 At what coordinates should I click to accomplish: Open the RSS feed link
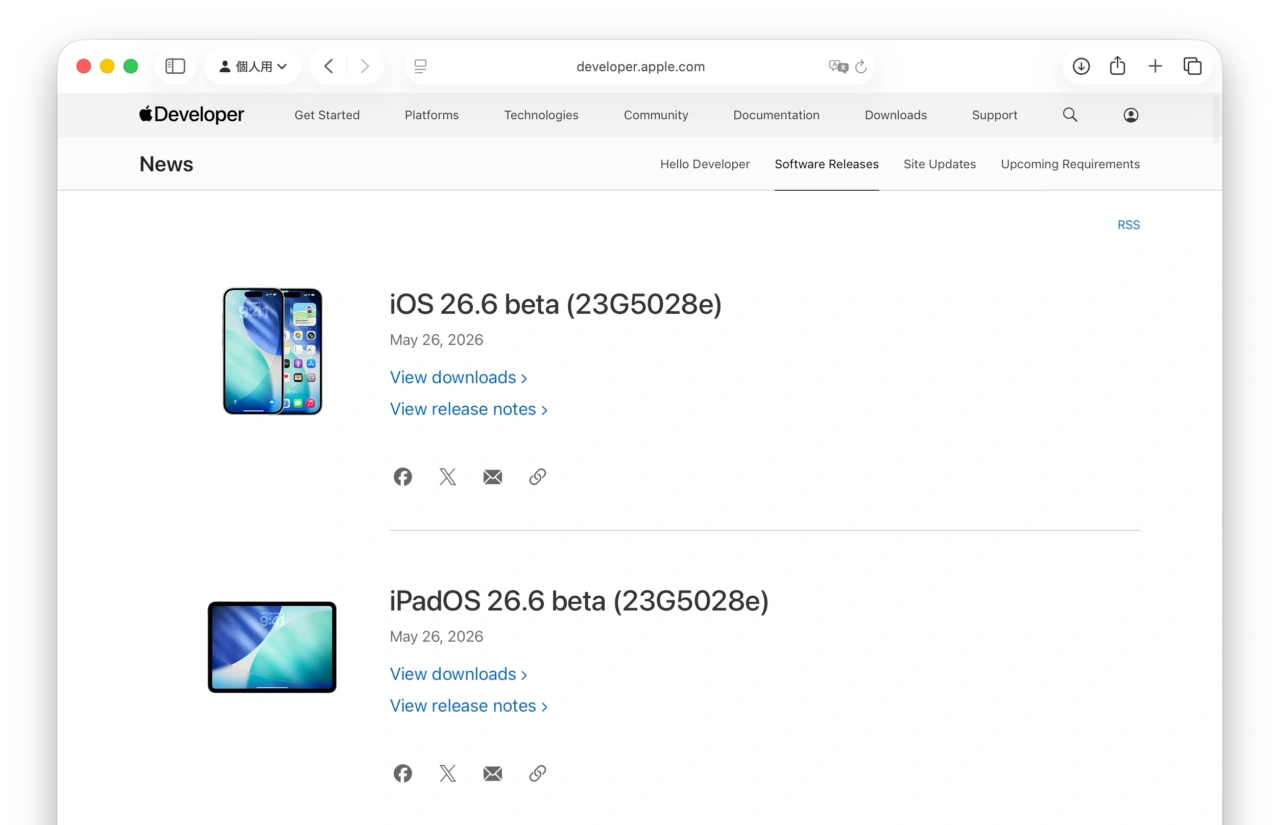pyautogui.click(x=1129, y=225)
